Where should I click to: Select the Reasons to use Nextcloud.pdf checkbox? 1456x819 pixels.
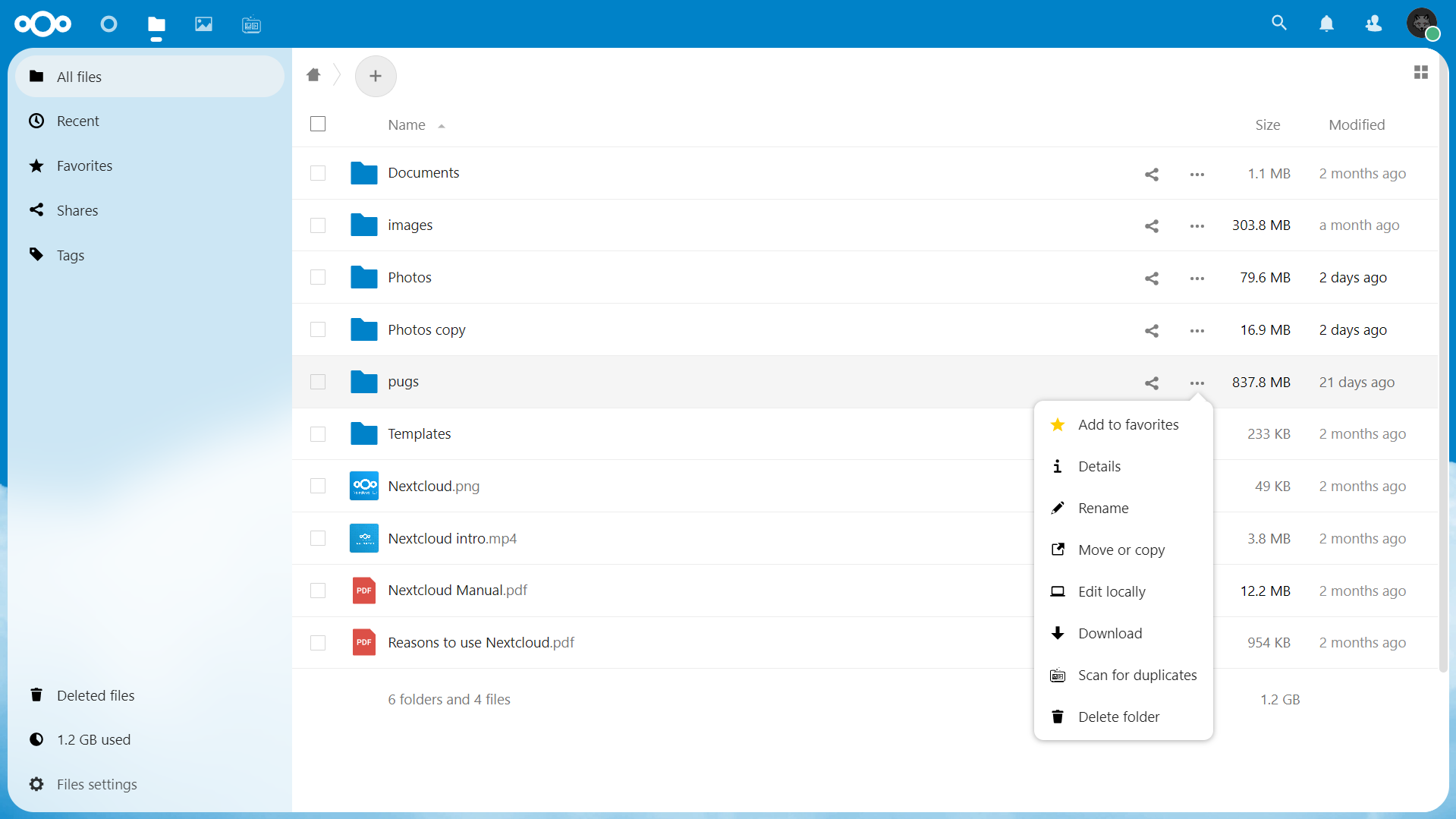pos(318,643)
